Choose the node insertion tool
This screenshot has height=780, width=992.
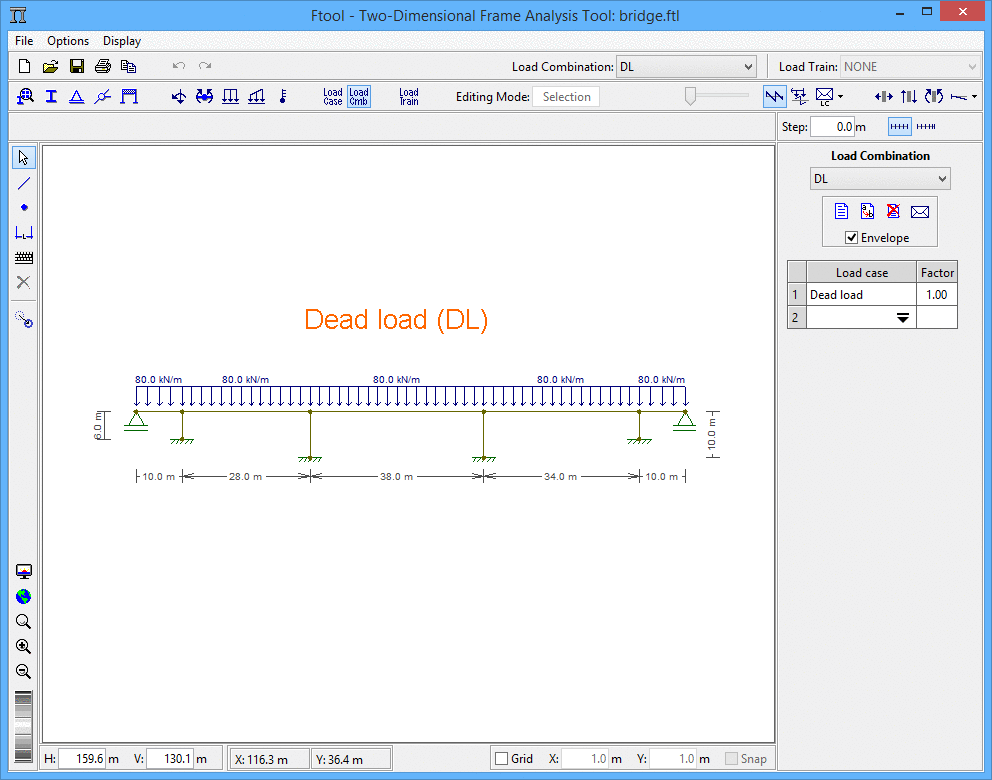tap(22, 207)
